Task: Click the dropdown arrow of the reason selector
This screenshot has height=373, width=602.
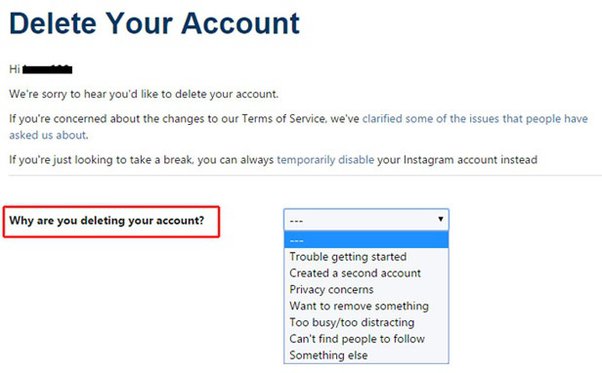Action: 440,219
